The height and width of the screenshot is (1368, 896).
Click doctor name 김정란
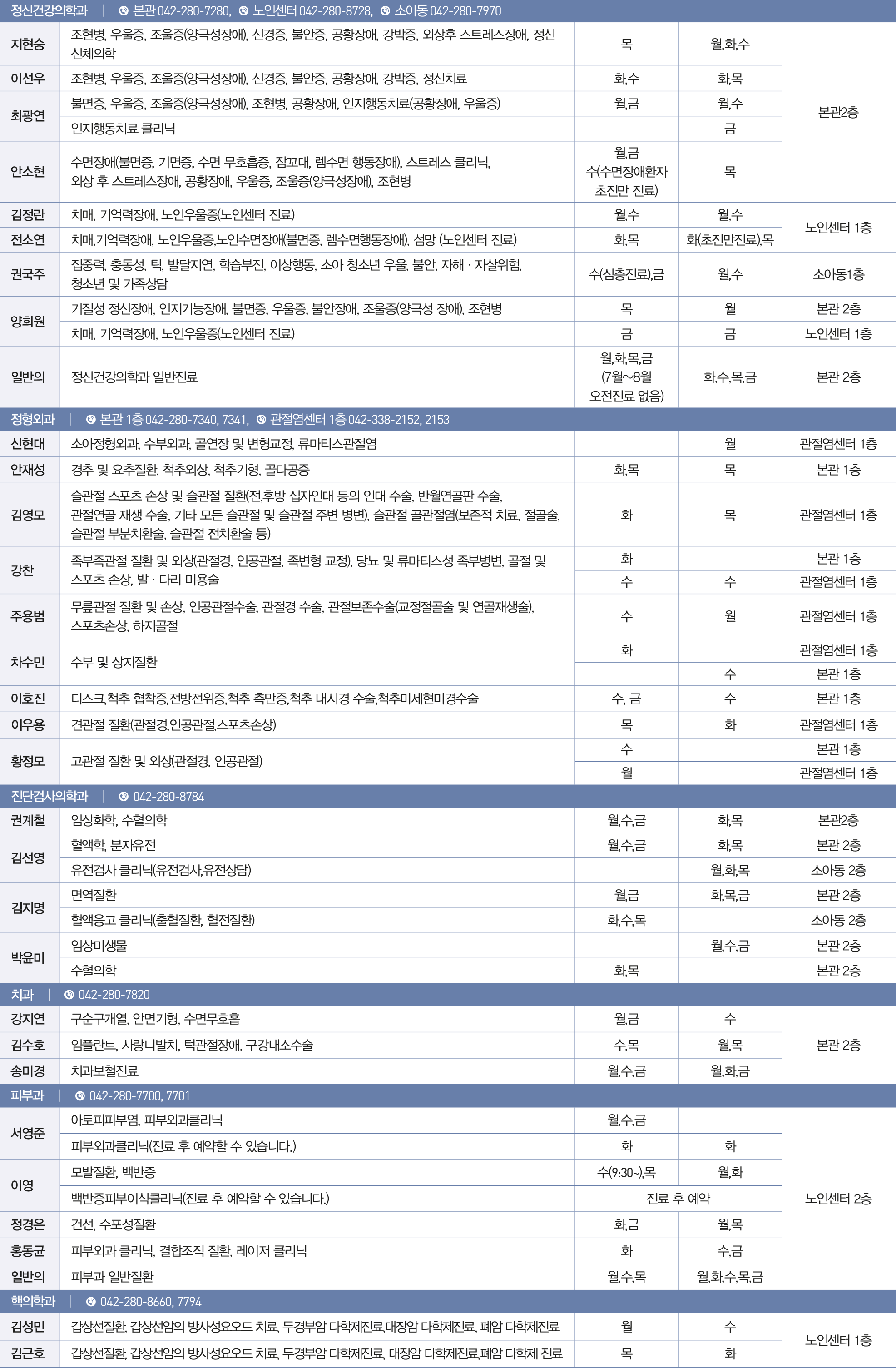tap(28, 215)
